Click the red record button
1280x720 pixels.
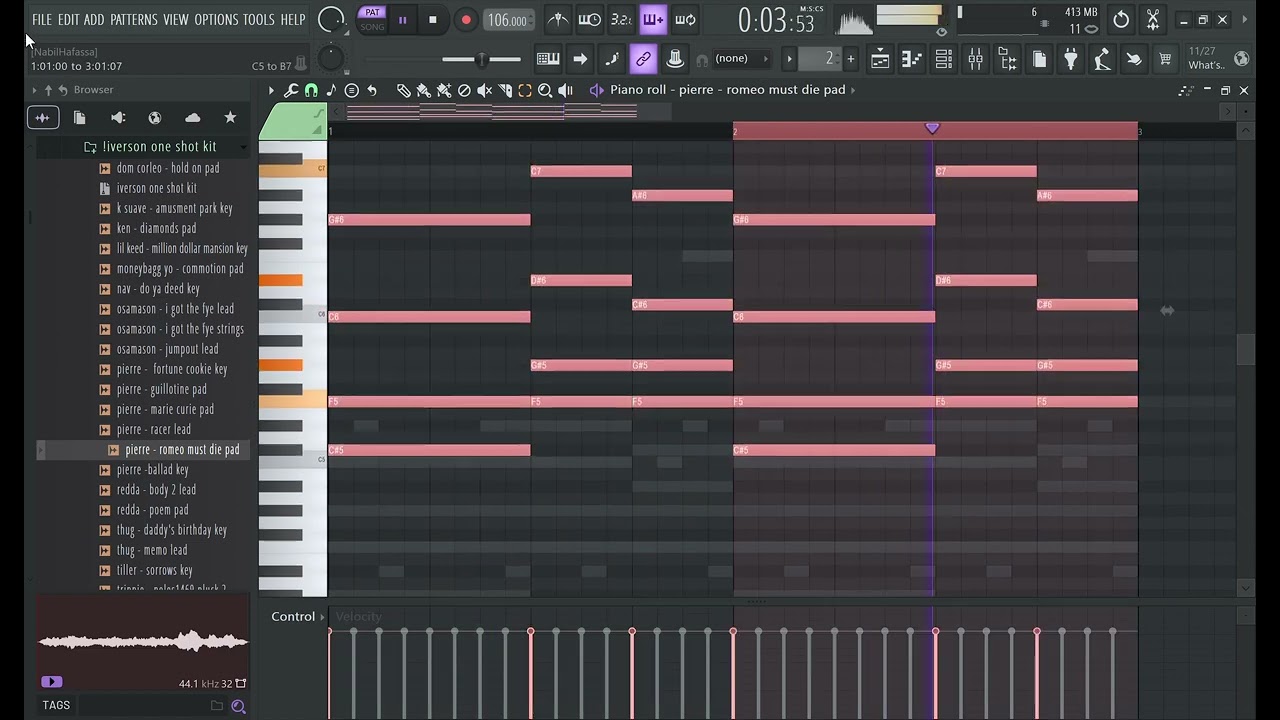465,19
